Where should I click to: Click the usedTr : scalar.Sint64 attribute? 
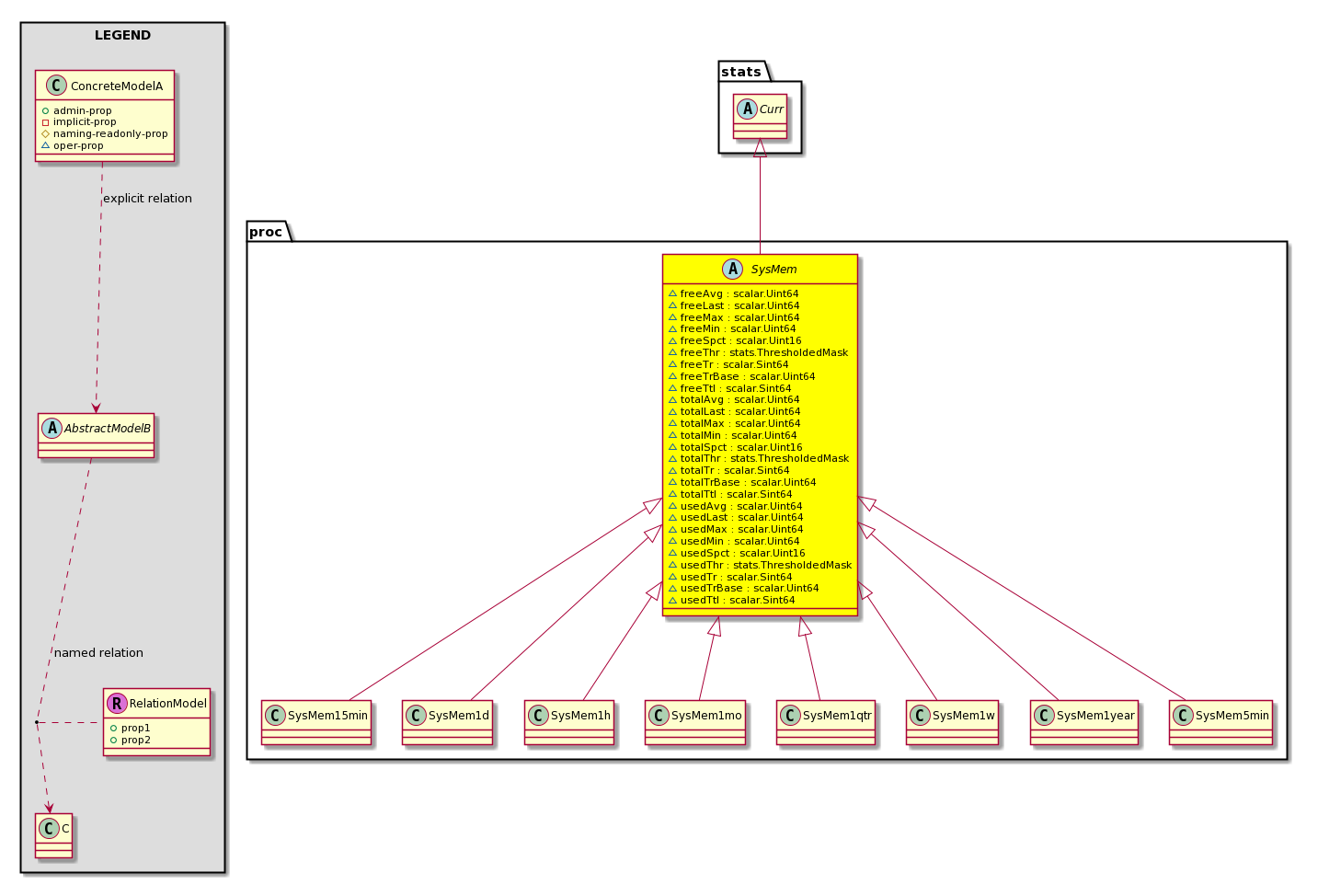pyautogui.click(x=736, y=577)
